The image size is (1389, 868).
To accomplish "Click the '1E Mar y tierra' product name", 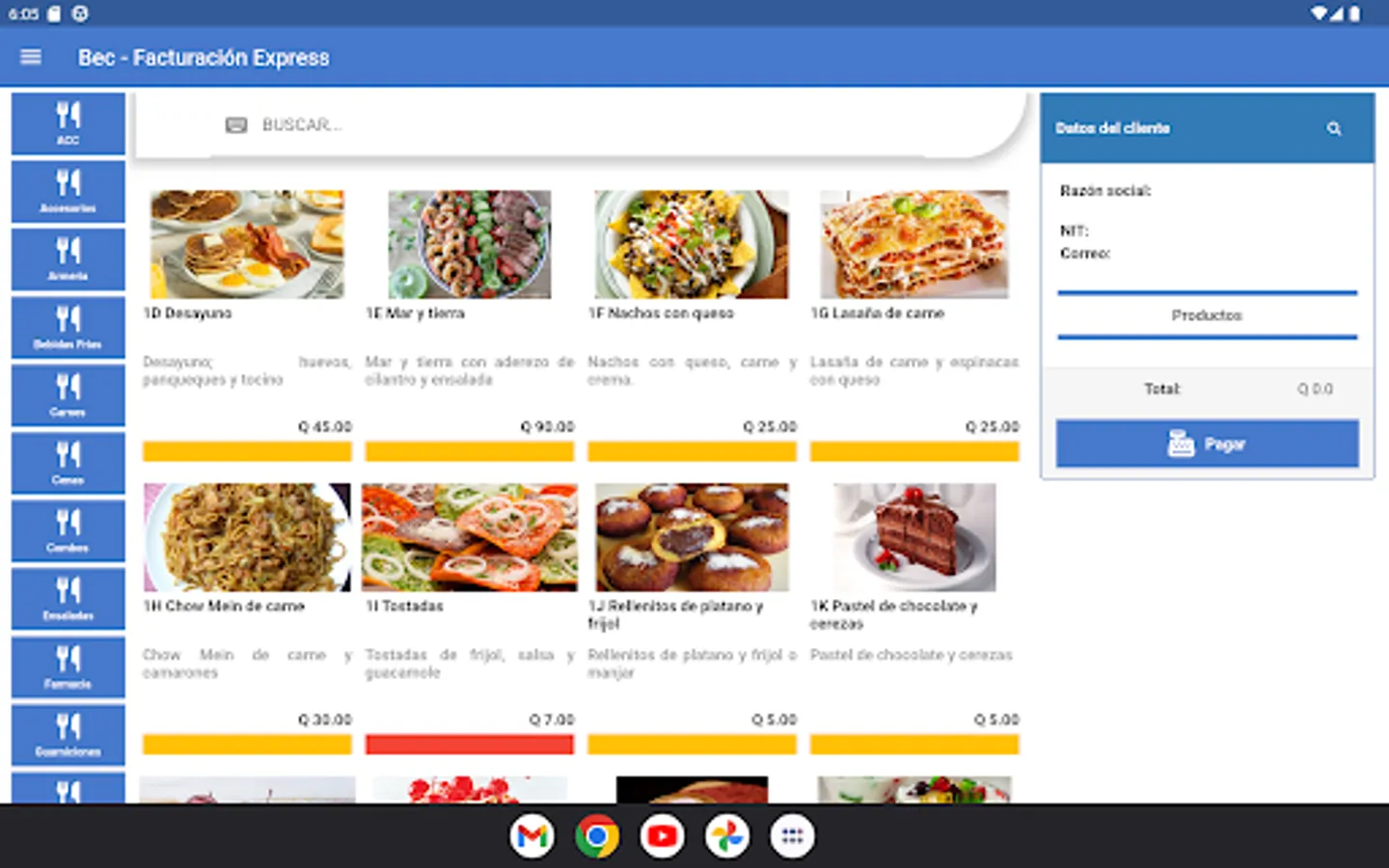I will point(415,313).
